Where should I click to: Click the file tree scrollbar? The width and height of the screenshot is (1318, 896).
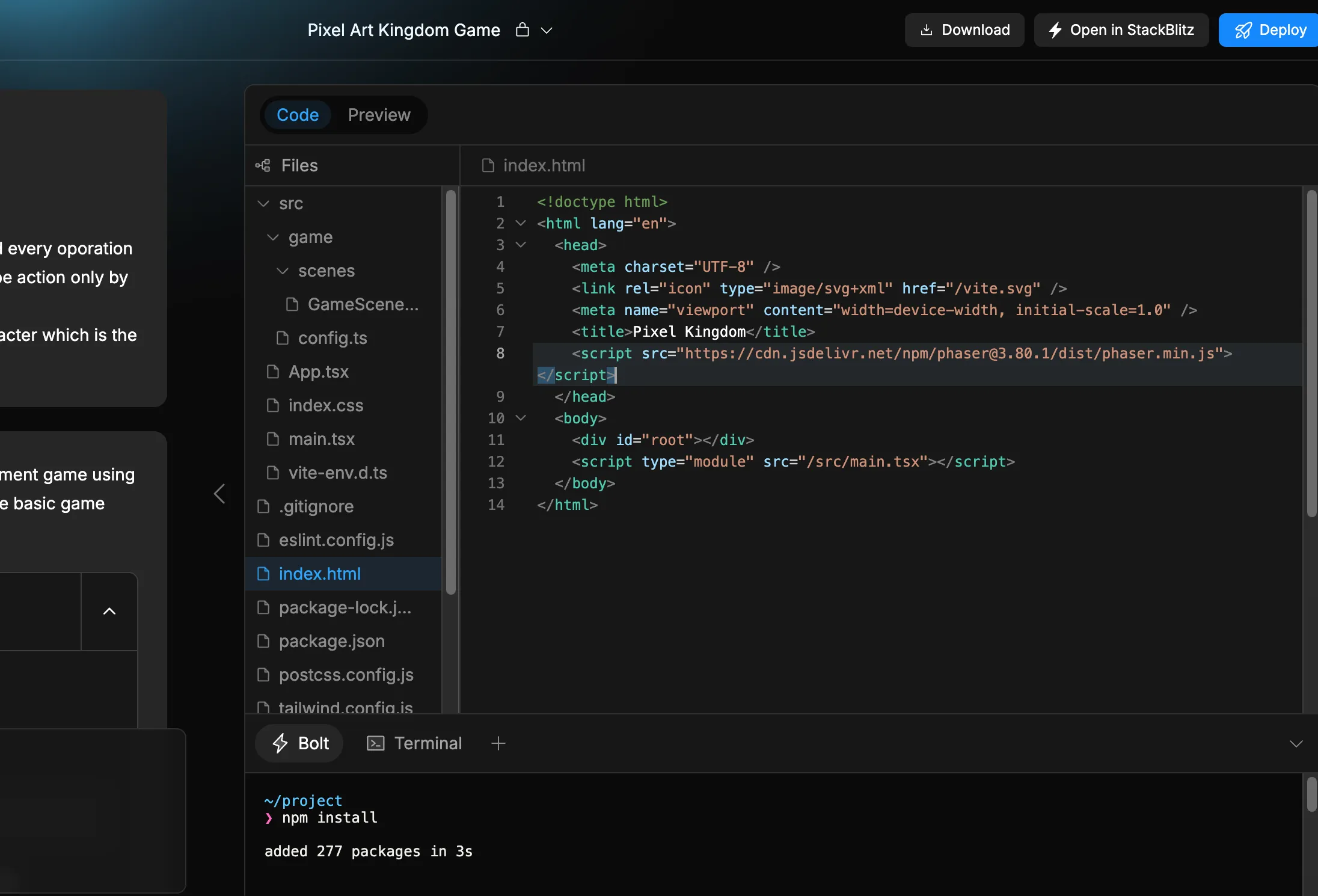click(x=450, y=392)
